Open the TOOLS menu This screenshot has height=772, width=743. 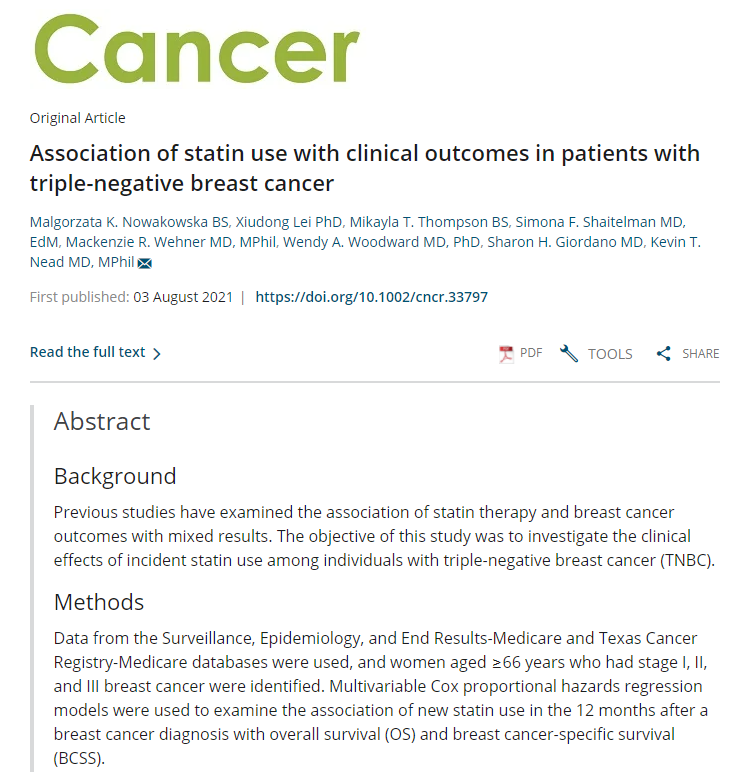point(609,353)
